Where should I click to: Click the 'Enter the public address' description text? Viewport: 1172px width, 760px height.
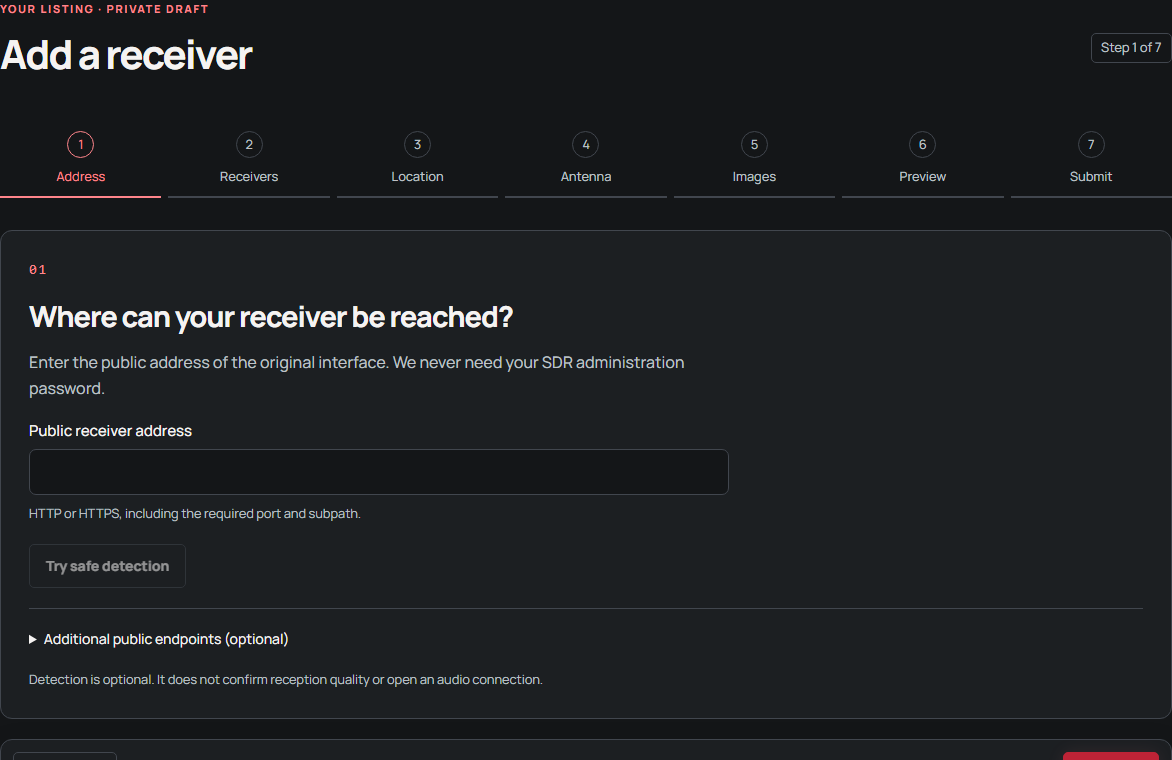357,375
